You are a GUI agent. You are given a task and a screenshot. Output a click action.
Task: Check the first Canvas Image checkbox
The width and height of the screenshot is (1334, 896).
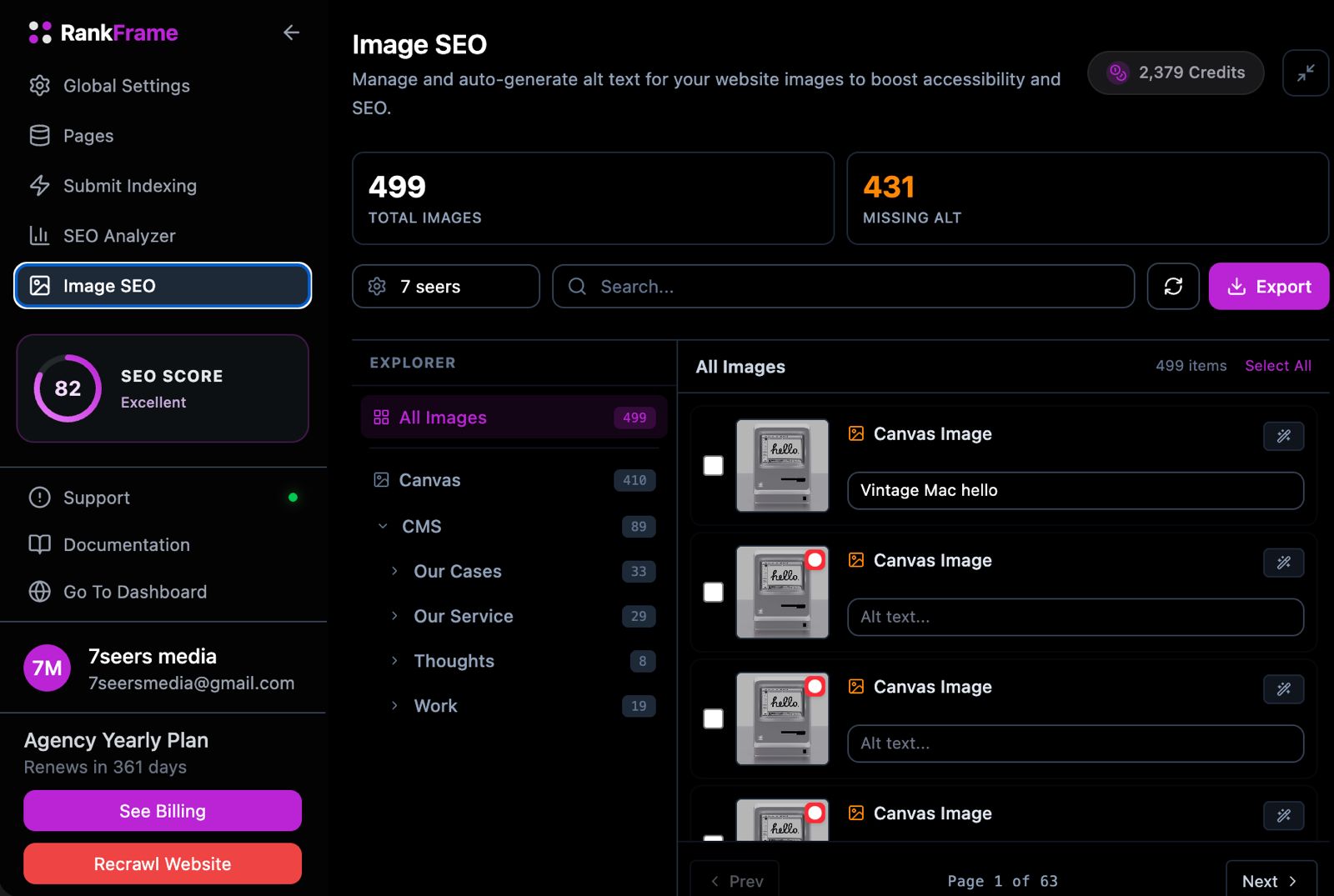pos(713,467)
